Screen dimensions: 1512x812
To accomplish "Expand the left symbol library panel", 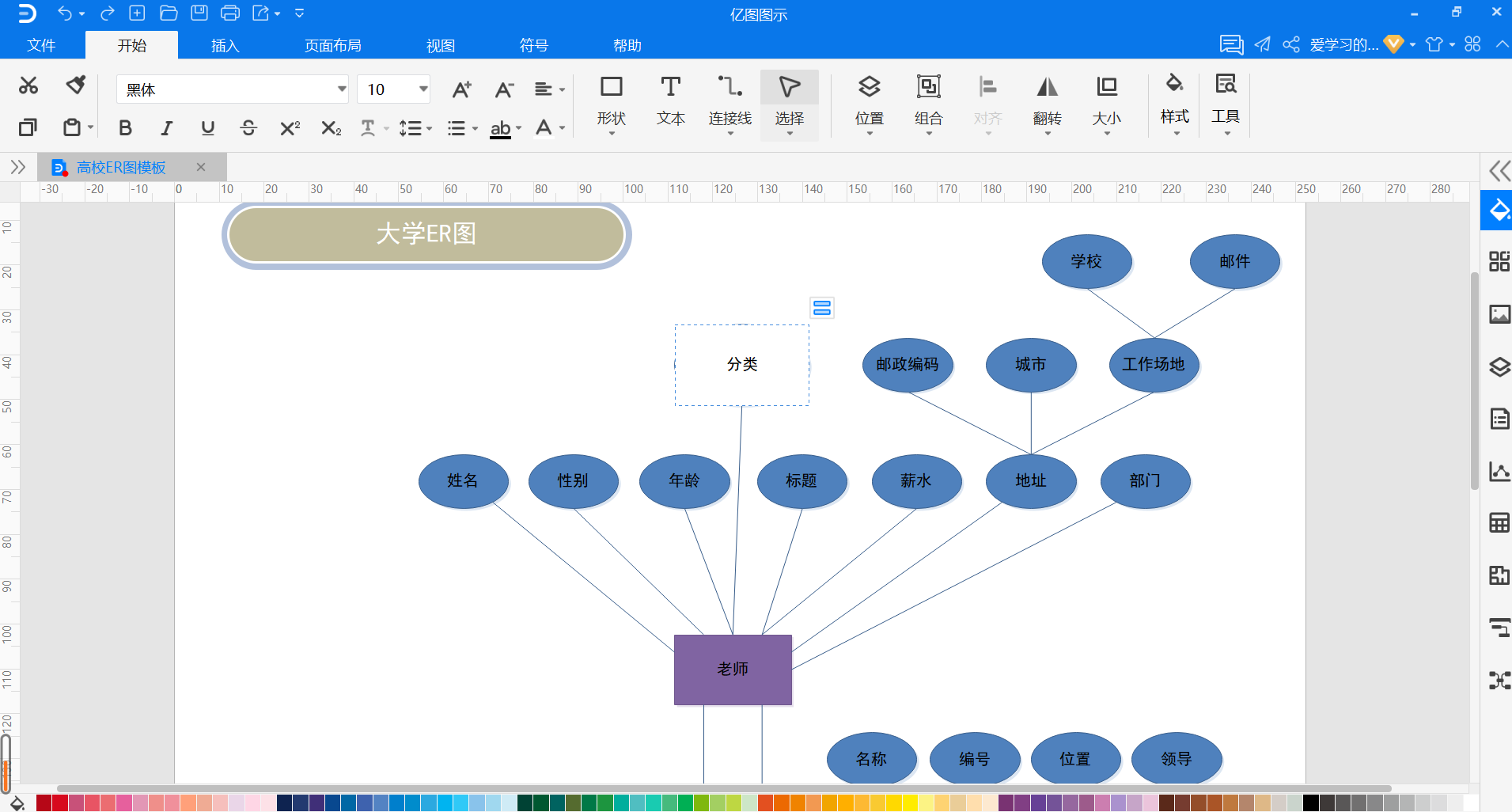I will point(17,167).
